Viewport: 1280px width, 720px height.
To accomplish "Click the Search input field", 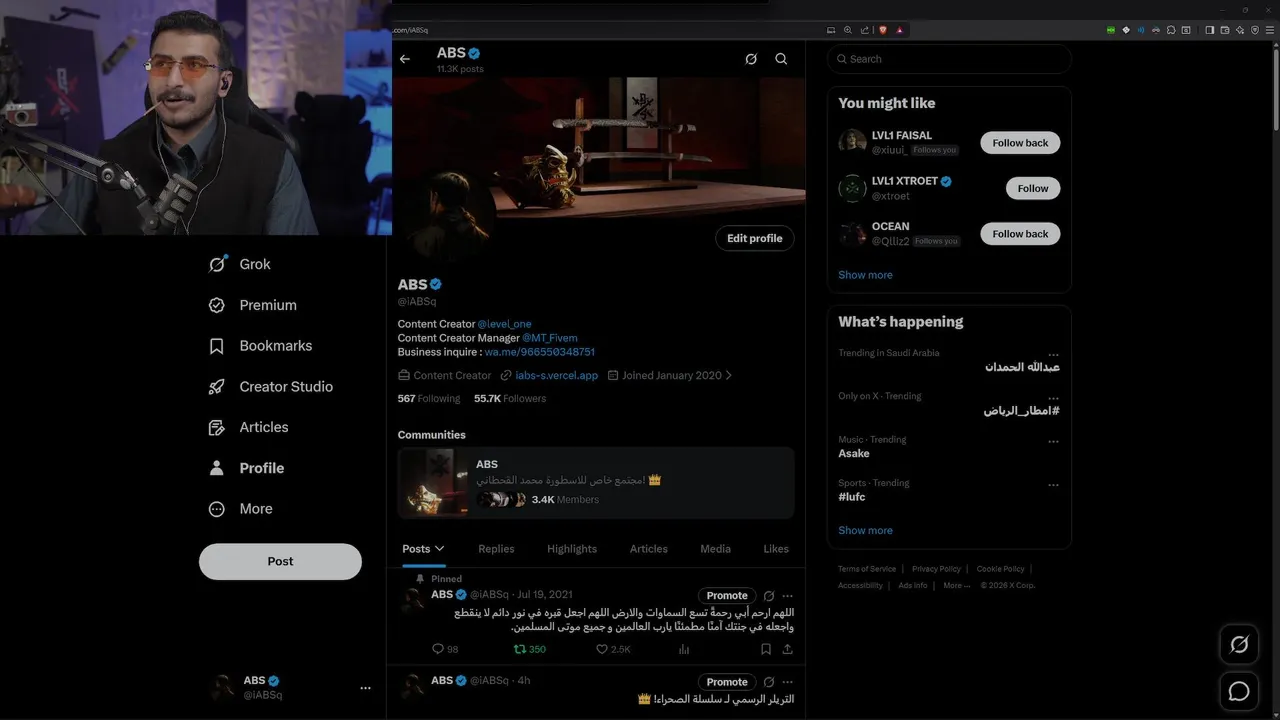I will (949, 59).
